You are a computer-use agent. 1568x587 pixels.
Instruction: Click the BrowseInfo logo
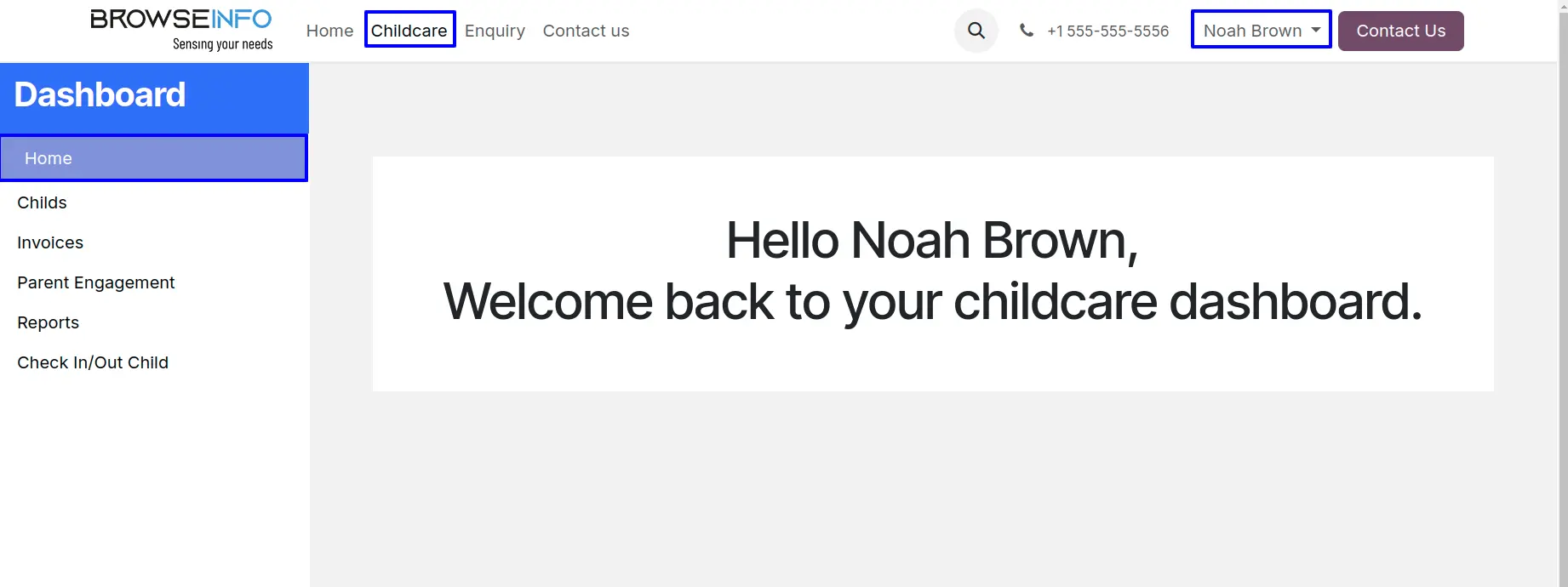click(181, 30)
